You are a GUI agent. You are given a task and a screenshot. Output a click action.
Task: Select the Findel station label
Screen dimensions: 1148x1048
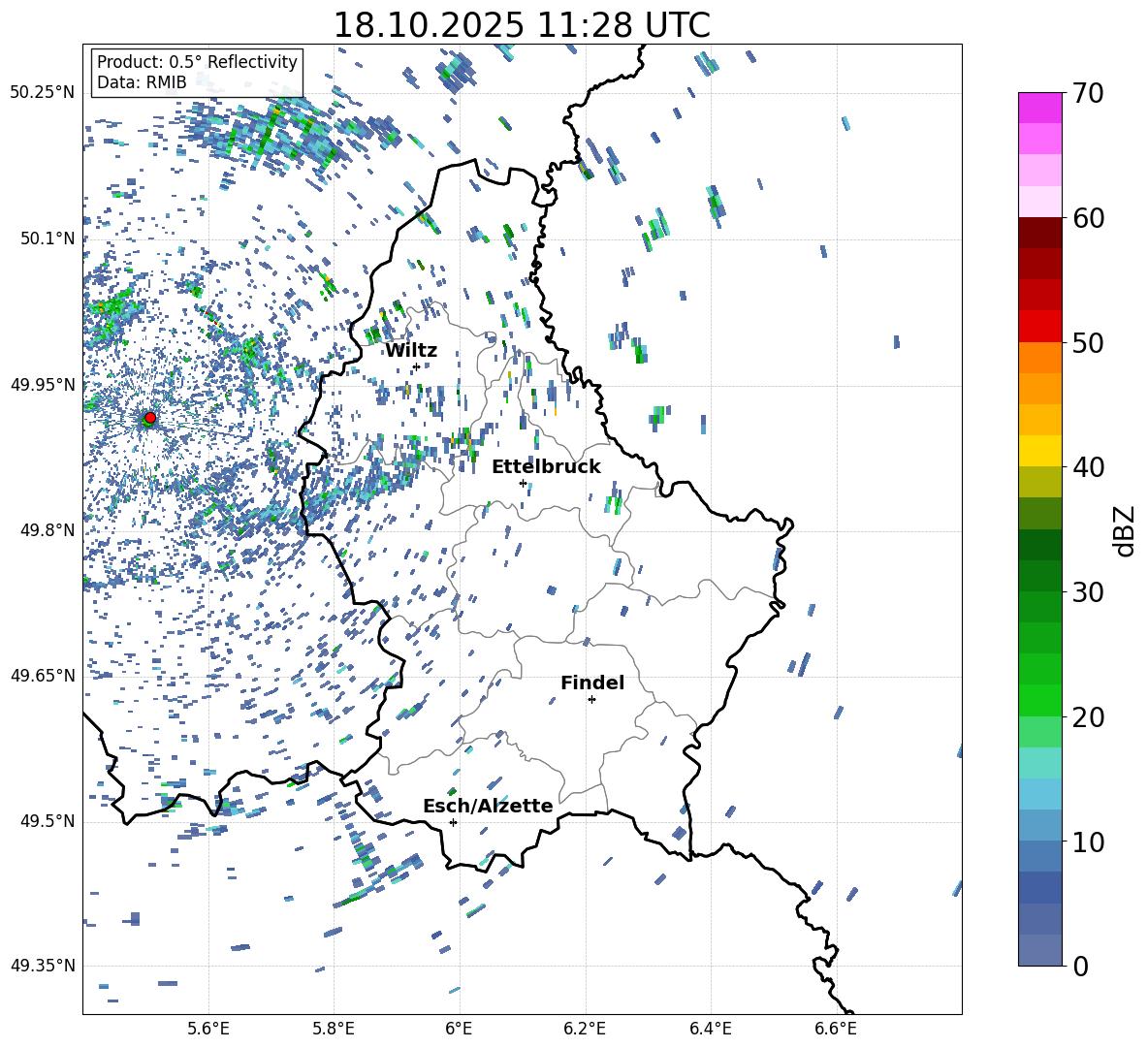click(x=592, y=683)
